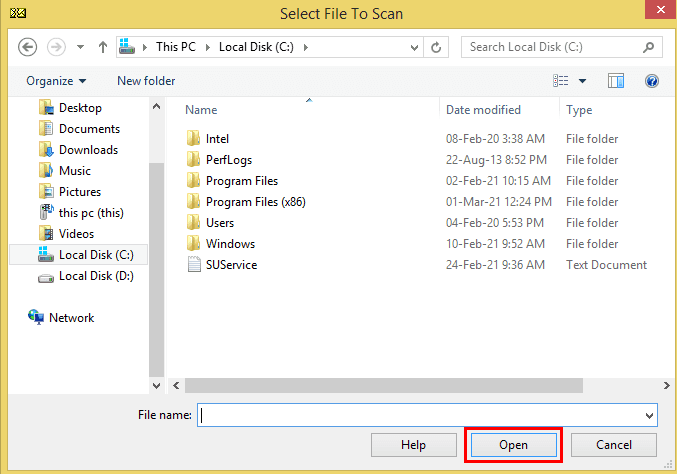The height and width of the screenshot is (474, 677).
Task: Select the SUService text document
Action: [231, 265]
